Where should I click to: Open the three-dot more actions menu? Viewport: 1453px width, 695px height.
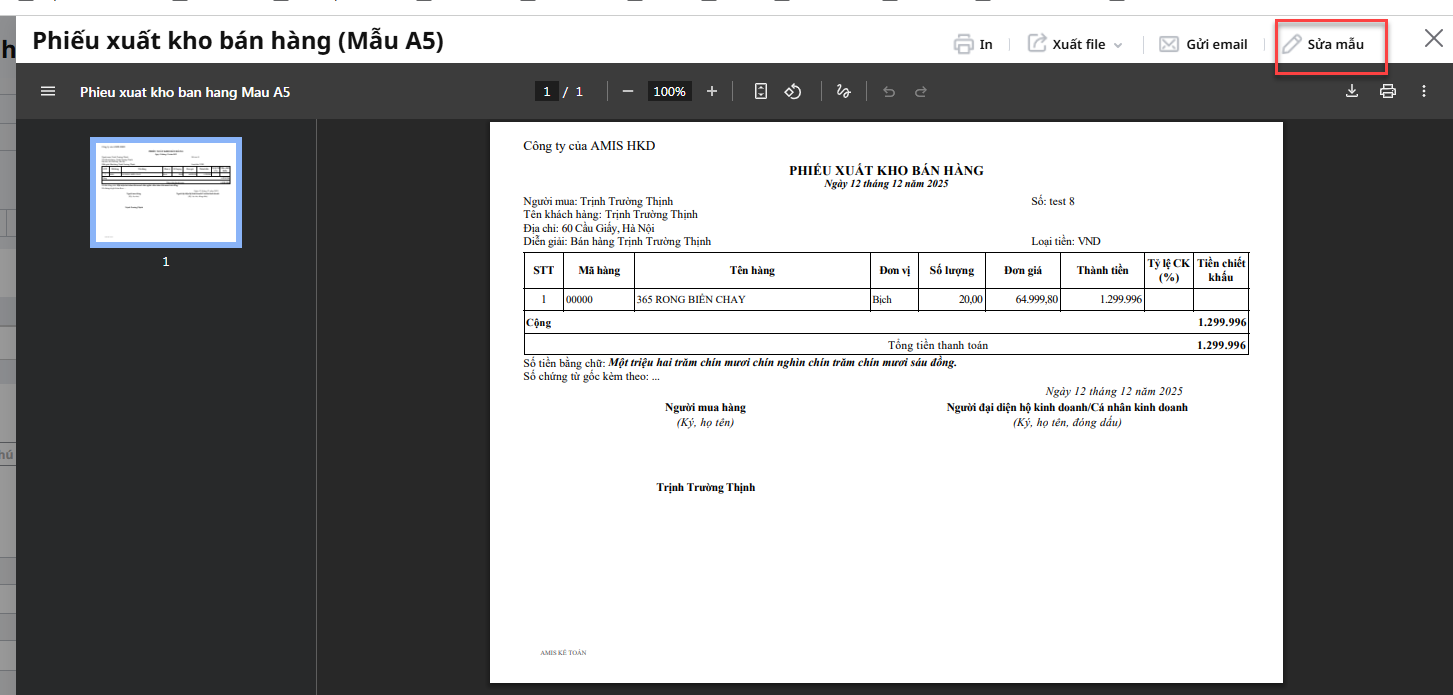[x=1424, y=91]
